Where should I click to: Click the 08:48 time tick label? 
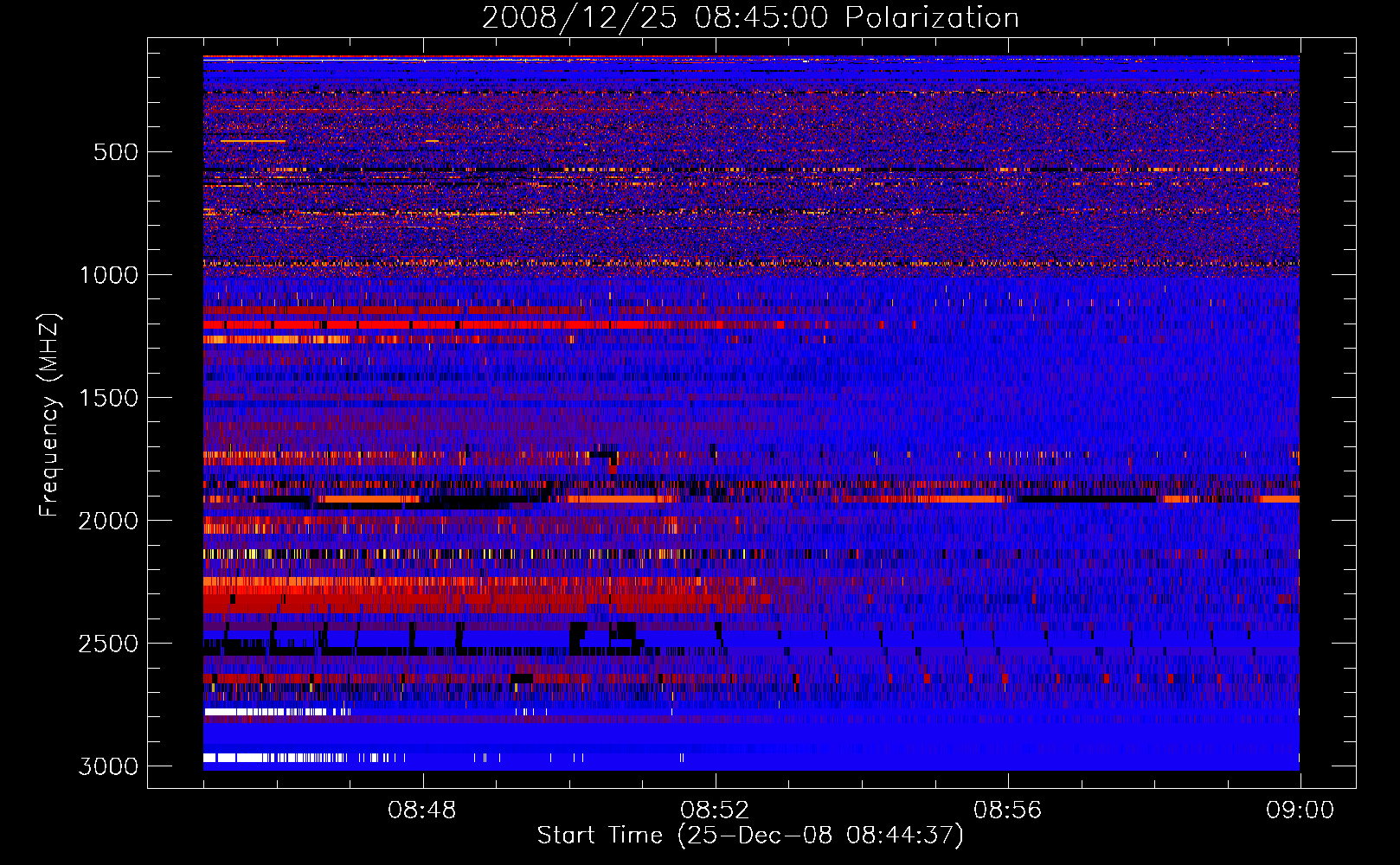tap(422, 811)
